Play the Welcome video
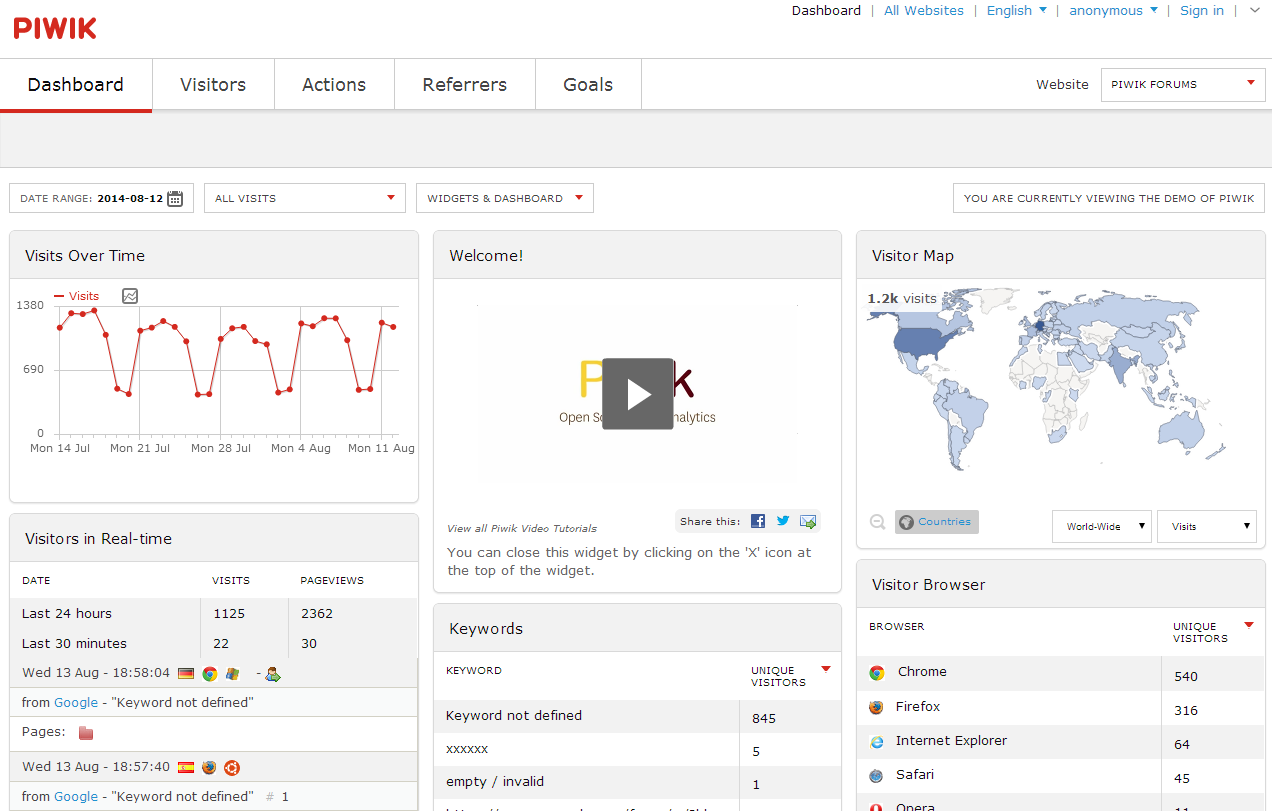This screenshot has height=811, width=1272. click(638, 394)
